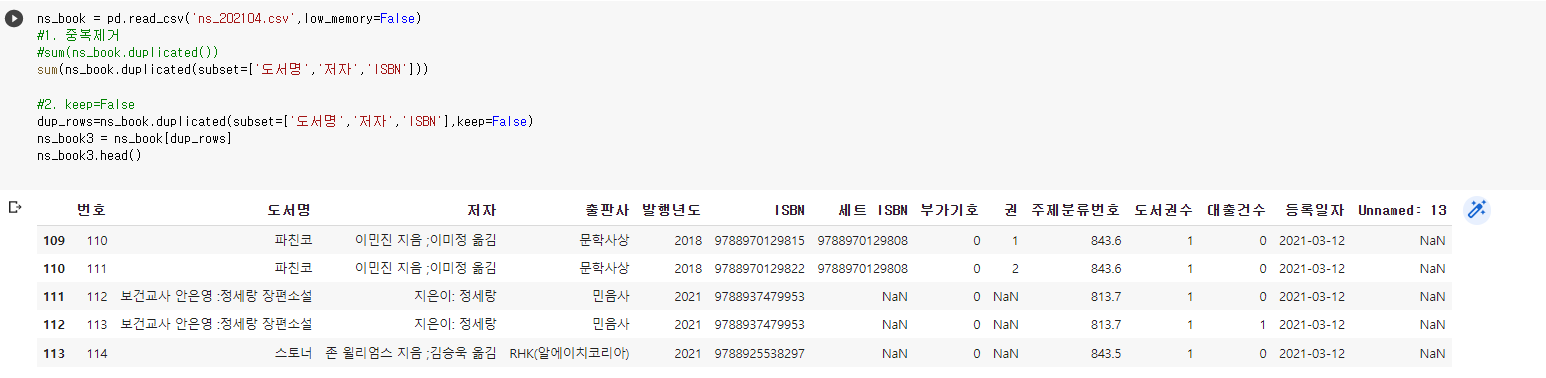The image size is (1546, 378).
Task: Click the 권 value 2 in row 110
Action: coord(1015,268)
